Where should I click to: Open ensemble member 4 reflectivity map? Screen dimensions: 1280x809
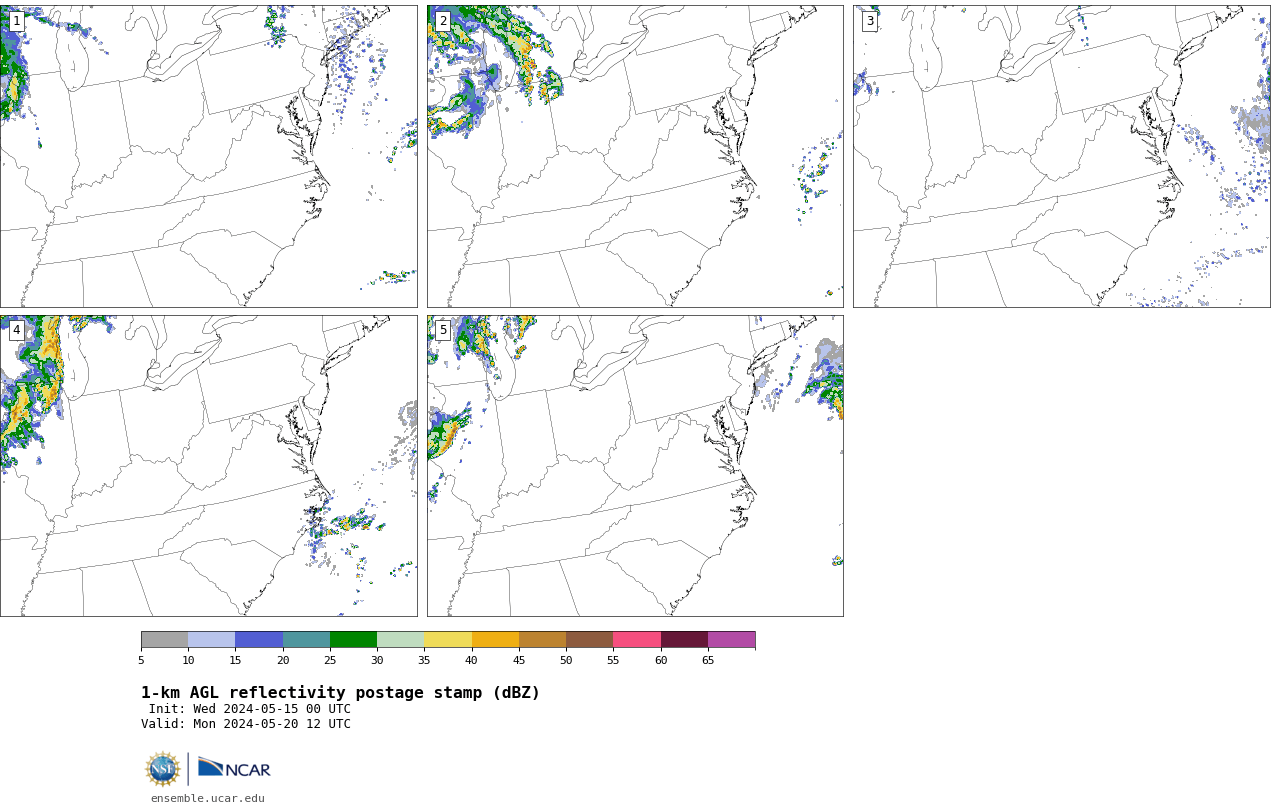(x=208, y=466)
